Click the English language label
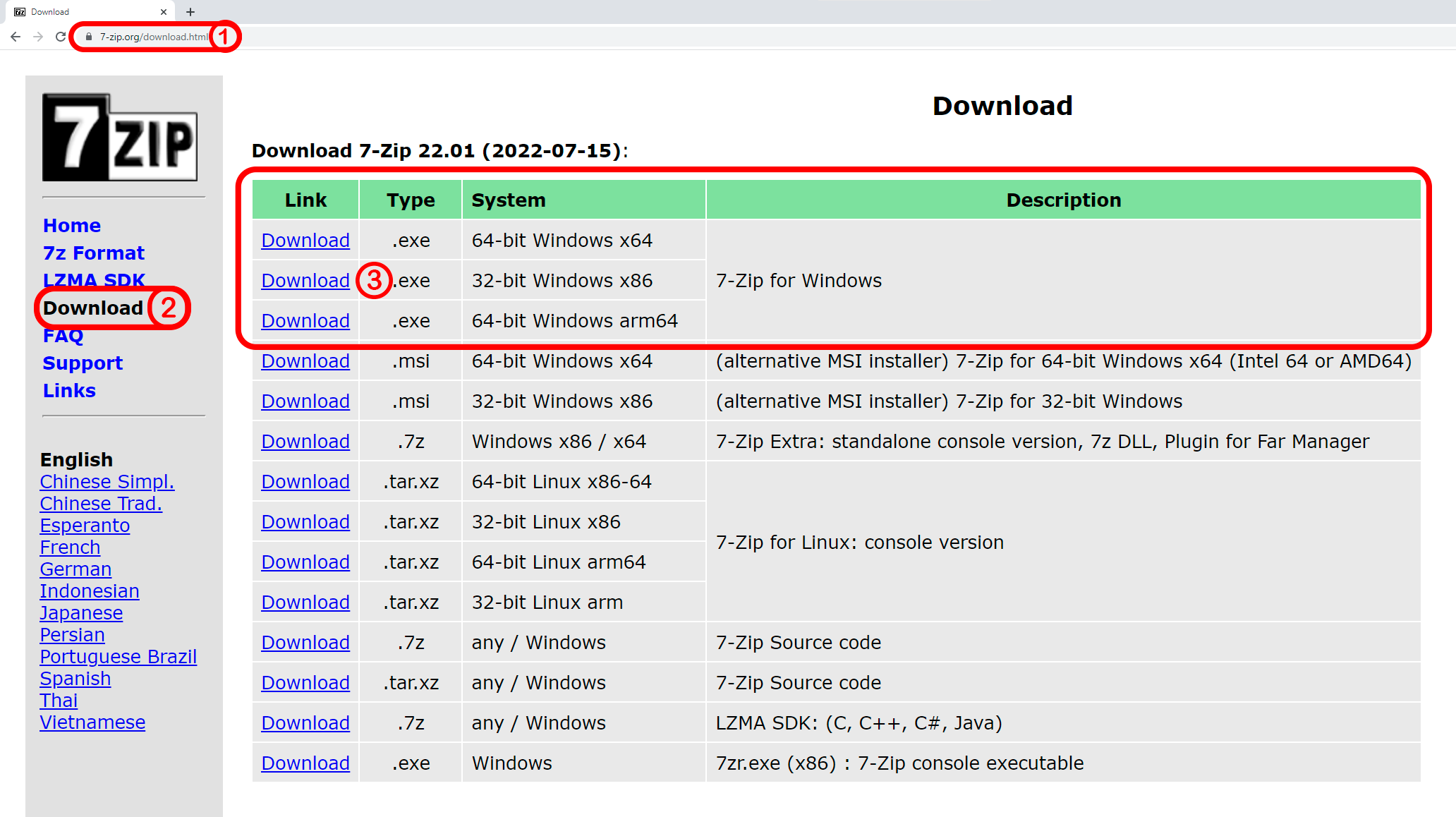 pos(76,460)
